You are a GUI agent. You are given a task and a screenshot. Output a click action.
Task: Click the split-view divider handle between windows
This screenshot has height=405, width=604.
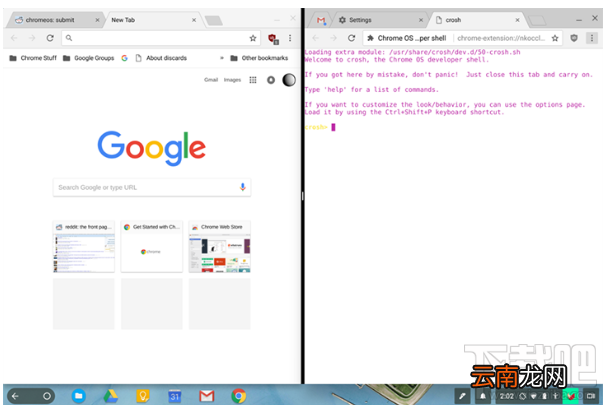coord(303,196)
